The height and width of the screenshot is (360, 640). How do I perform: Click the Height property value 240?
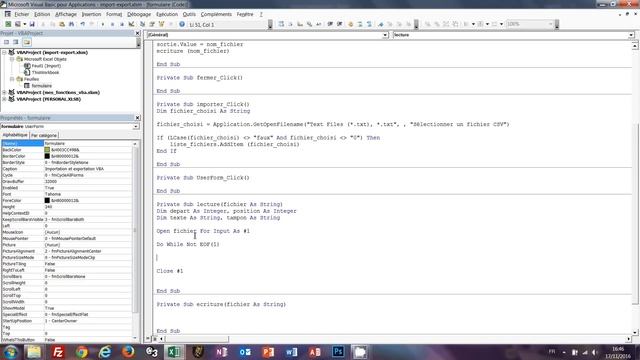point(88,207)
